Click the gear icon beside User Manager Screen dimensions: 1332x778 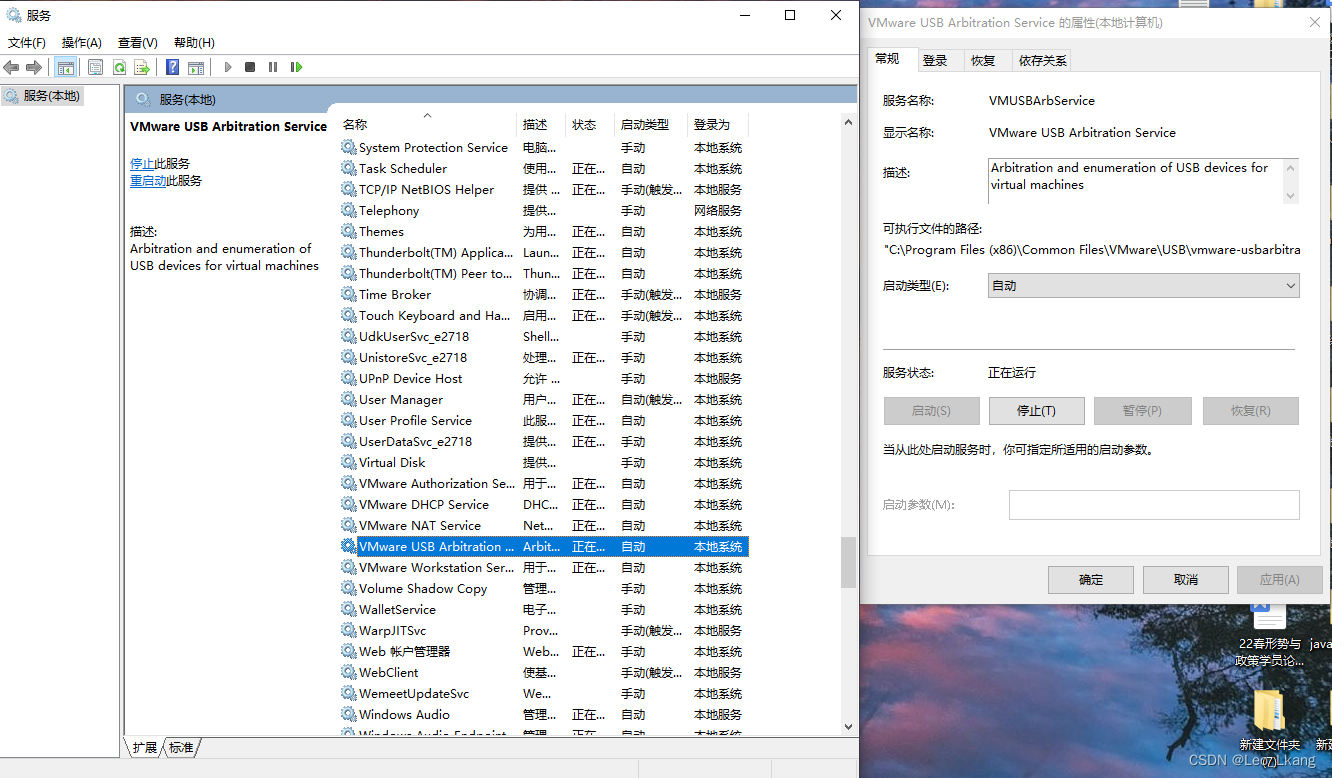[348, 399]
